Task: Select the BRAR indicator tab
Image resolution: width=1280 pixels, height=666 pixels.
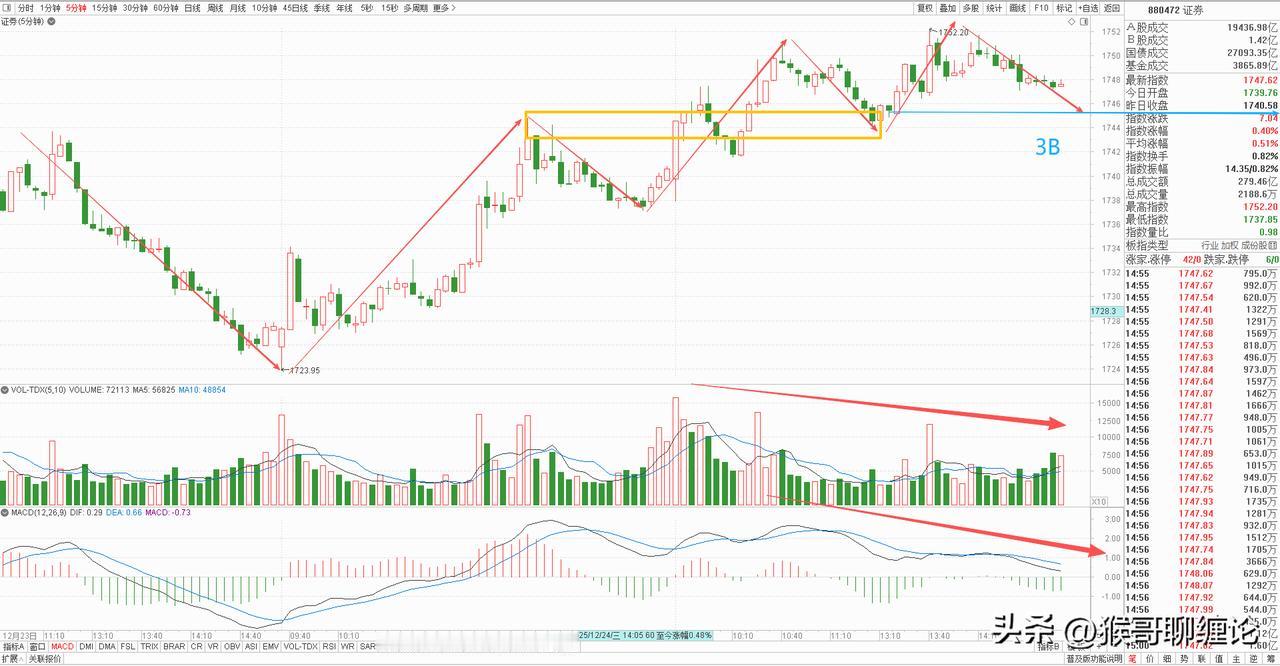Action: coord(174,646)
